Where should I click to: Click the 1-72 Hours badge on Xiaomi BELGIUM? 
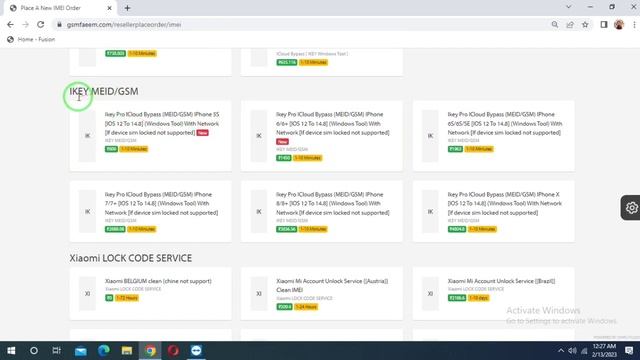point(127,298)
